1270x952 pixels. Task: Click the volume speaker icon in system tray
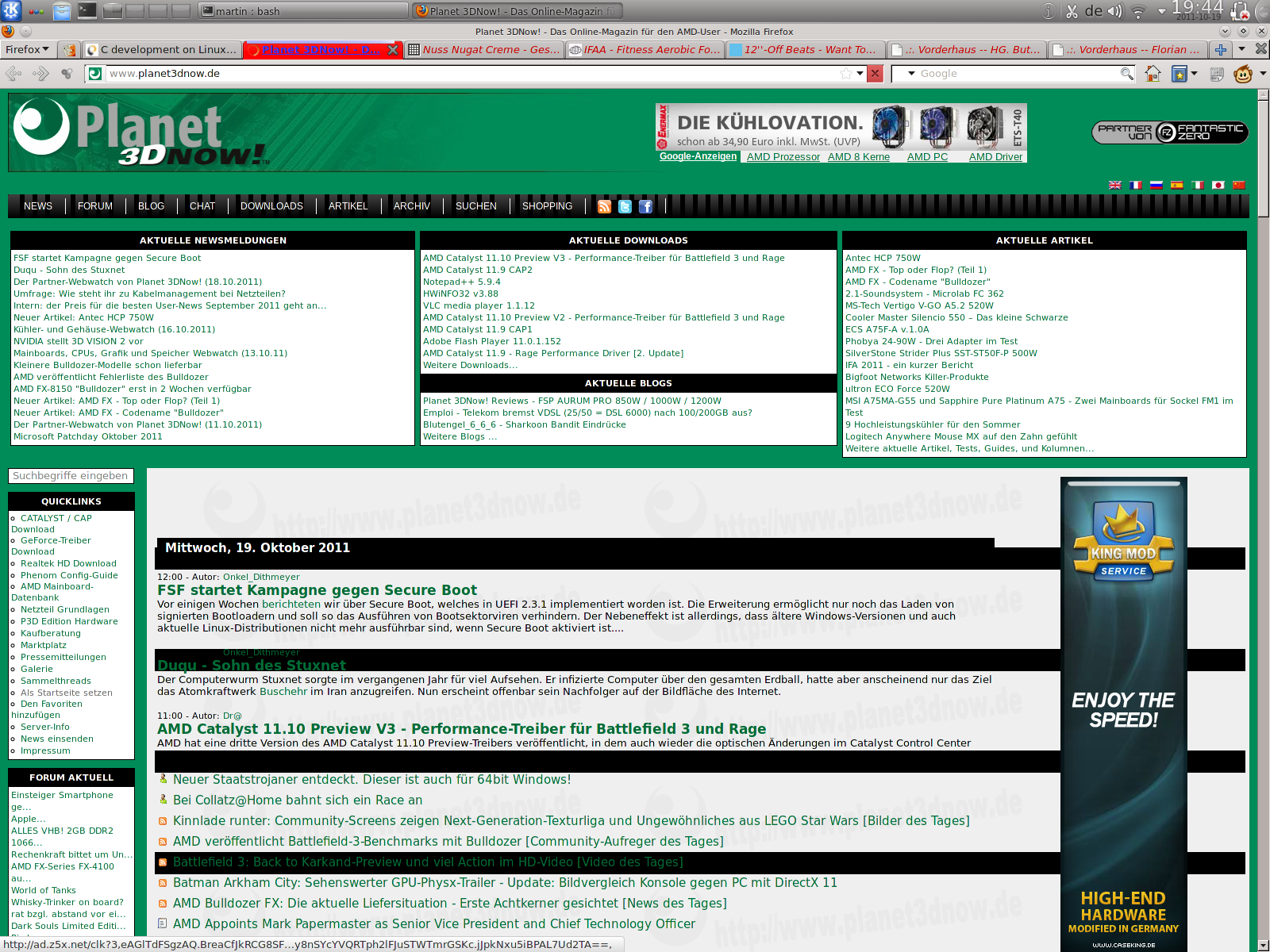point(1115,11)
